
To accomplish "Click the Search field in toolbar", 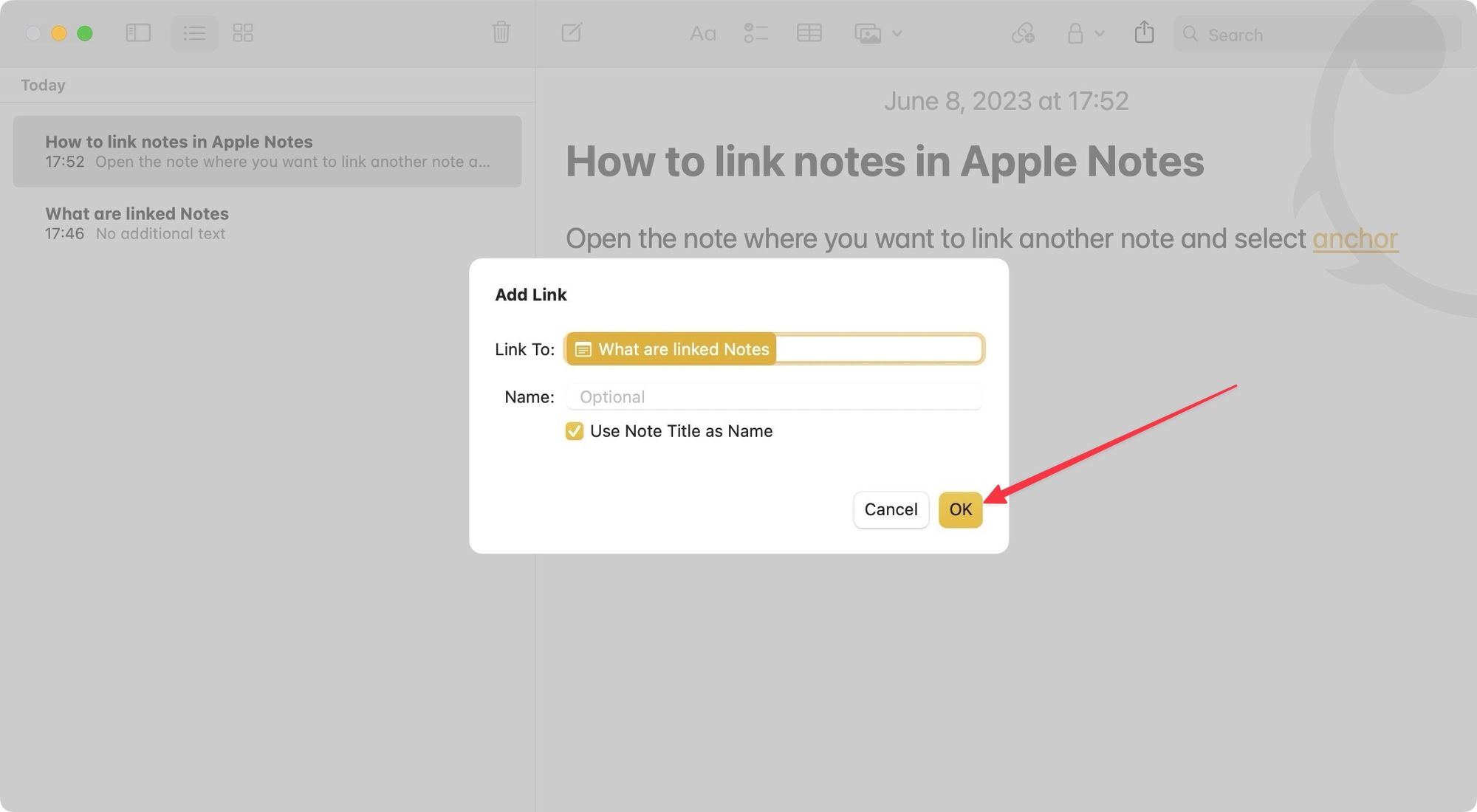I will (x=1317, y=34).
